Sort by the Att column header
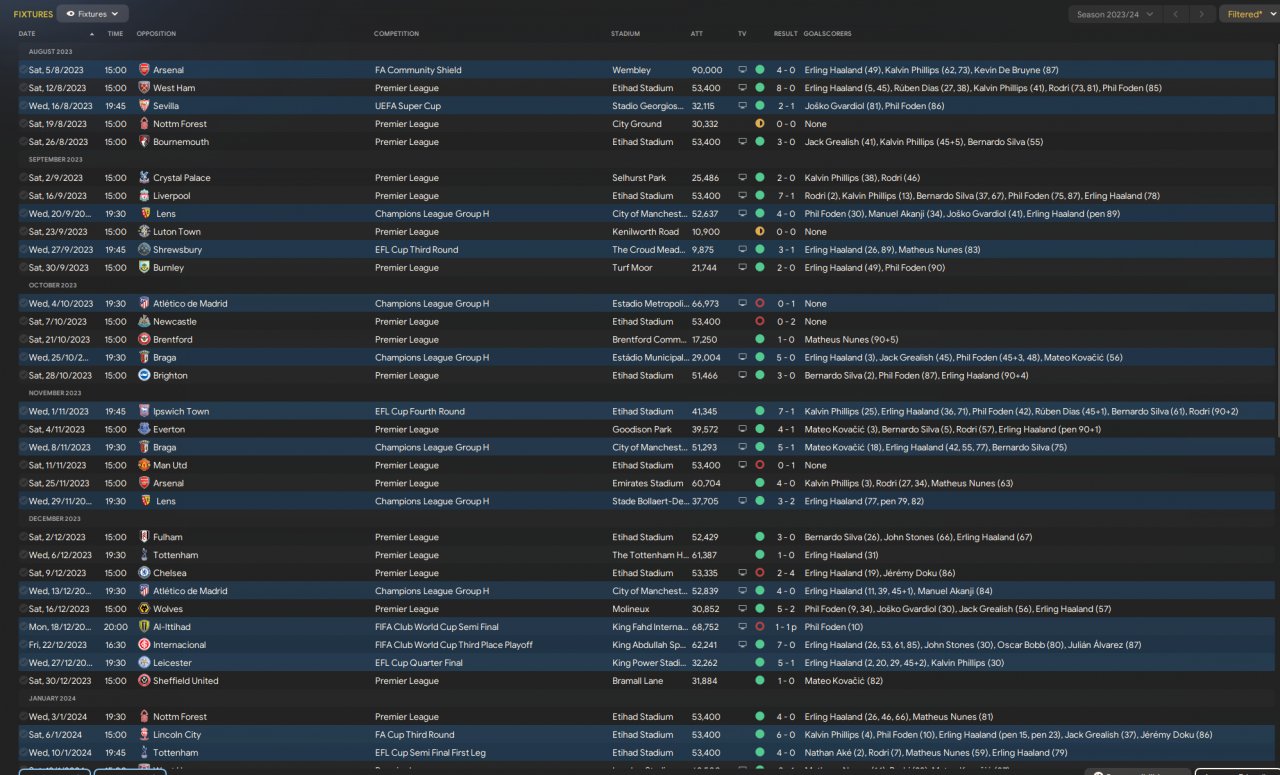 point(696,34)
